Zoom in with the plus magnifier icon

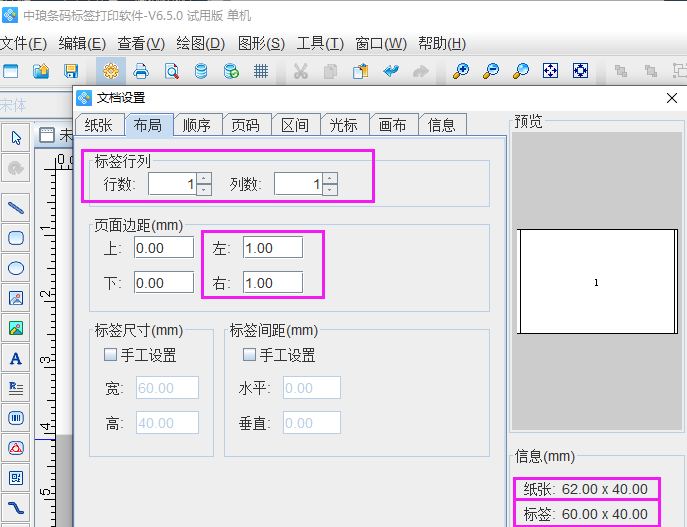point(461,71)
